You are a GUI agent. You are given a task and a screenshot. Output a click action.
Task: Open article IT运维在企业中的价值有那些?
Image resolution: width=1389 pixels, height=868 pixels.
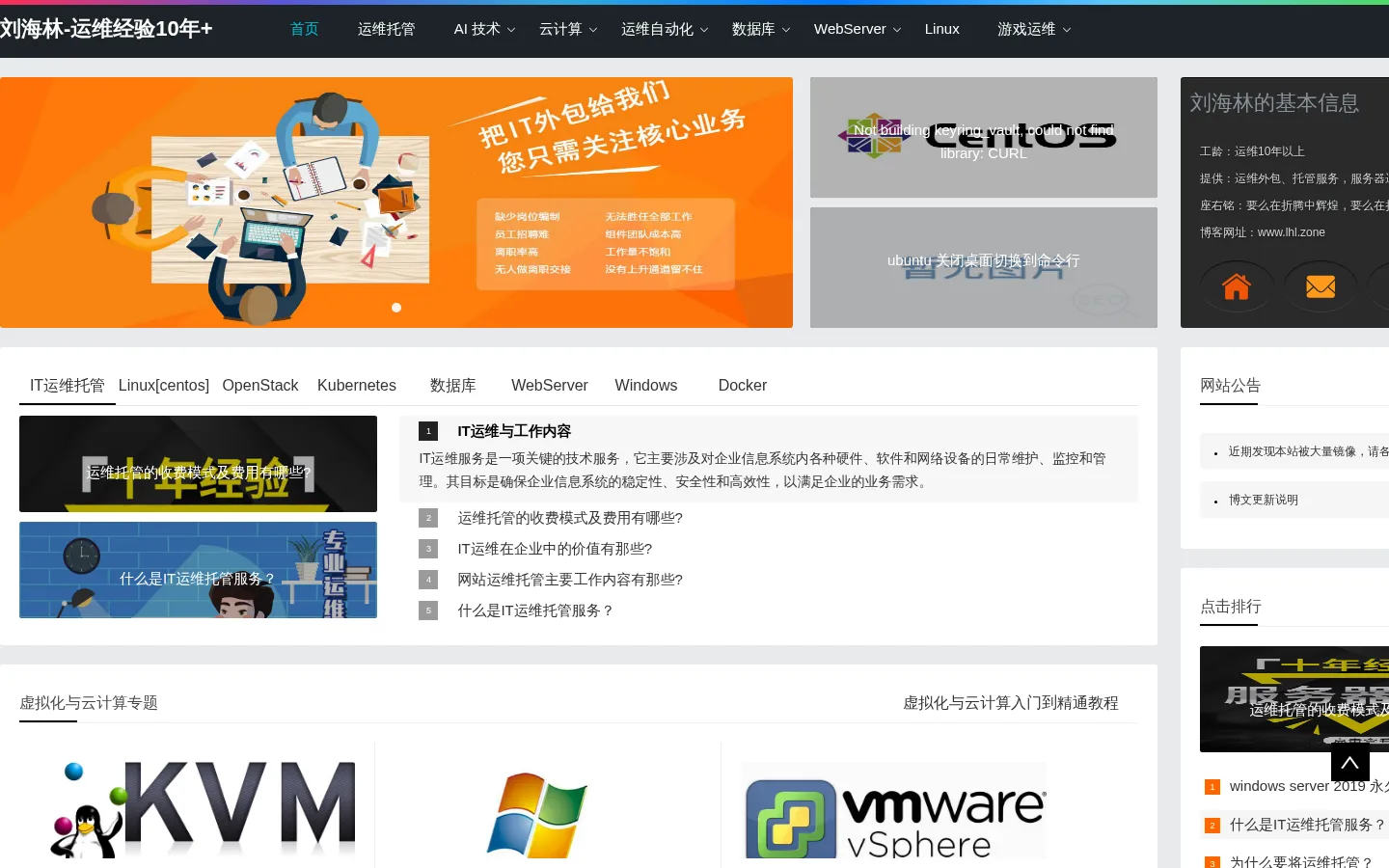pyautogui.click(x=555, y=549)
